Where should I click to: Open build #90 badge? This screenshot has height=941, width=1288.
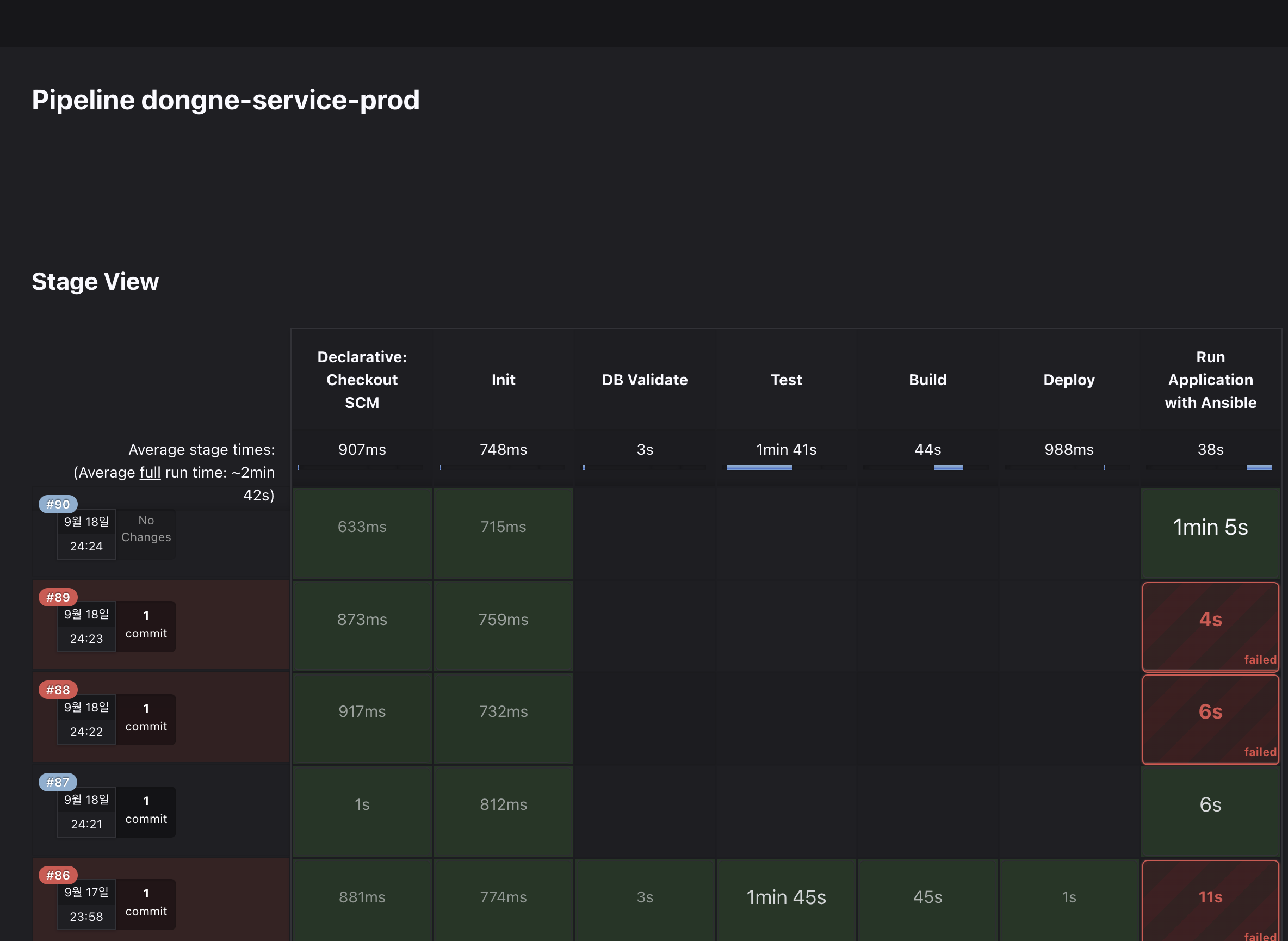click(58, 504)
